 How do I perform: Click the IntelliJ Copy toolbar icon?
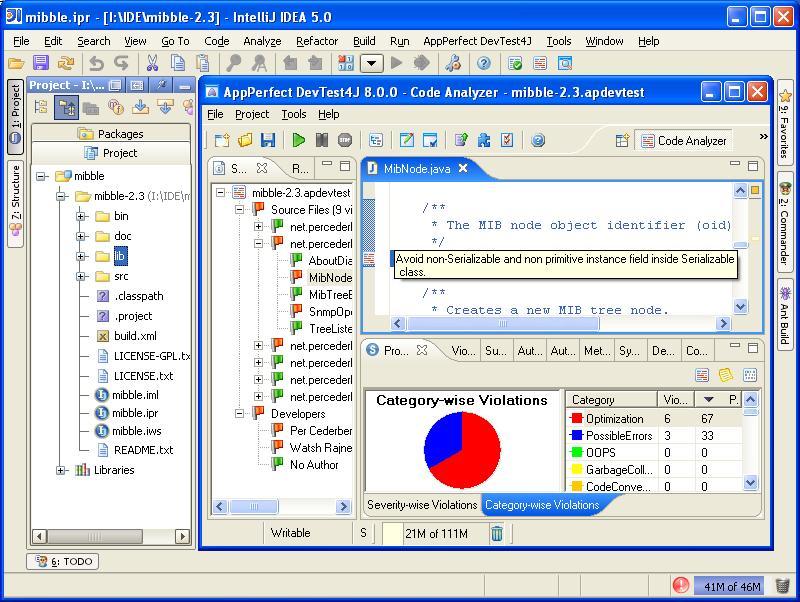178,63
